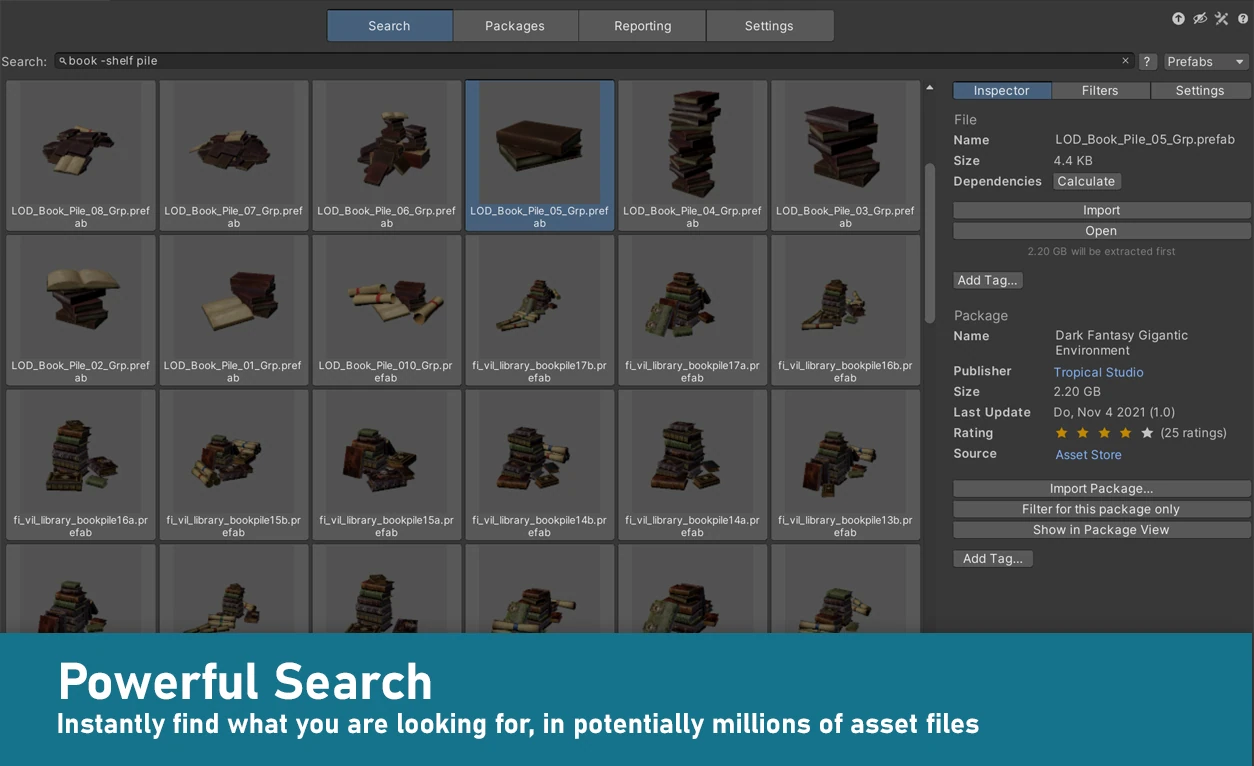1254x766 pixels.
Task: Click the upload arrow icon at top right
Action: tap(1179, 19)
